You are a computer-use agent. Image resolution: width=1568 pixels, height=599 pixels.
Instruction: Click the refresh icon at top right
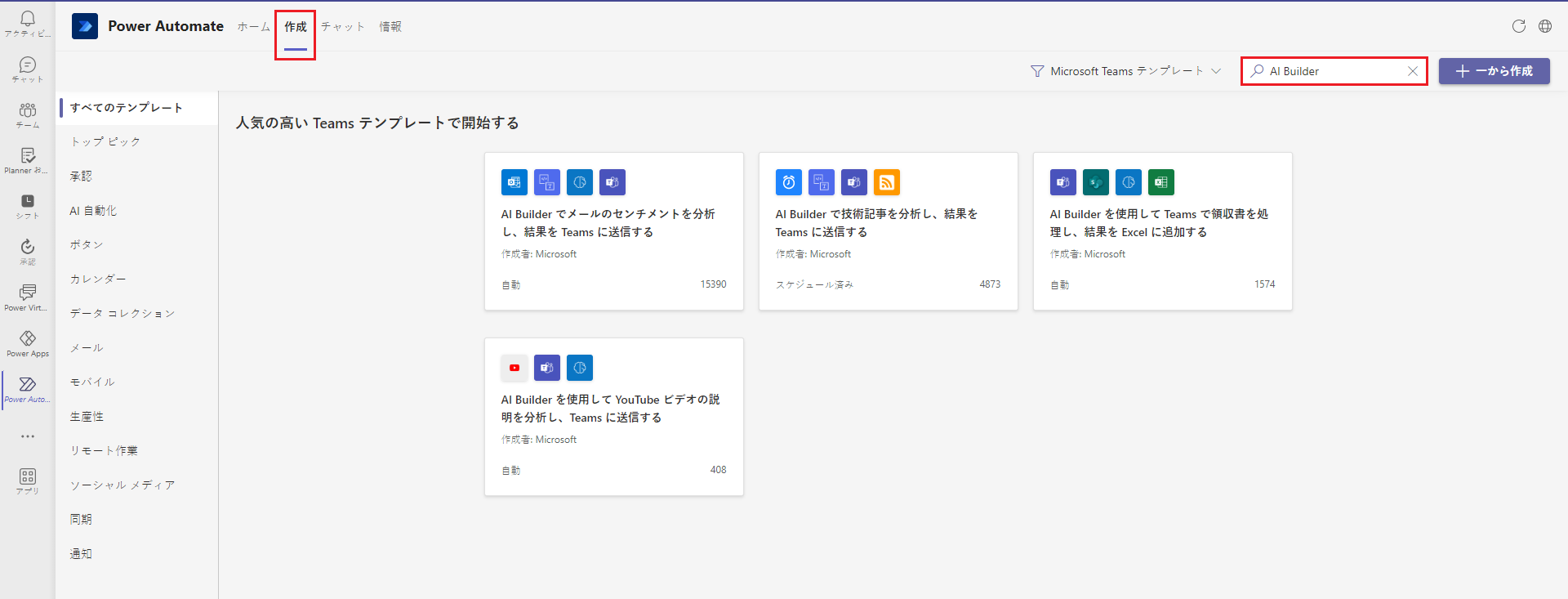point(1518,26)
